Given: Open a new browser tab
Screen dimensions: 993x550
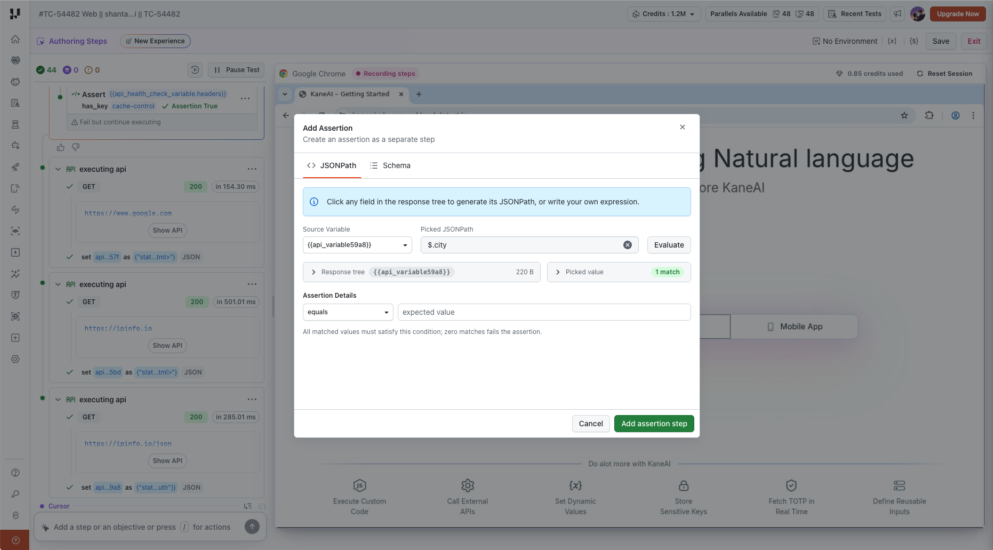Looking at the screenshot, I should pos(419,94).
